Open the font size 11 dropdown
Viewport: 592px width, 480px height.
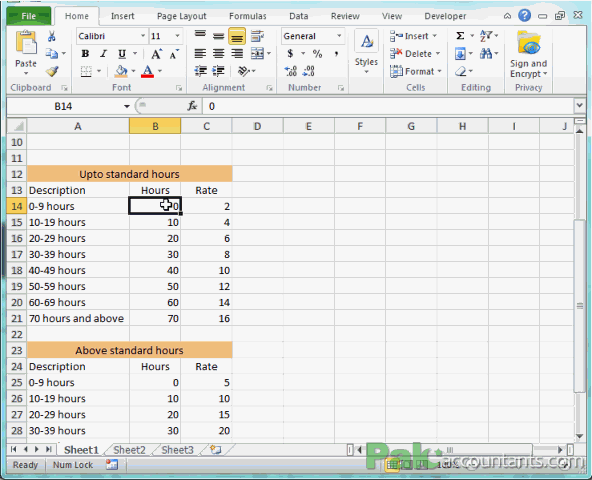[x=177, y=36]
